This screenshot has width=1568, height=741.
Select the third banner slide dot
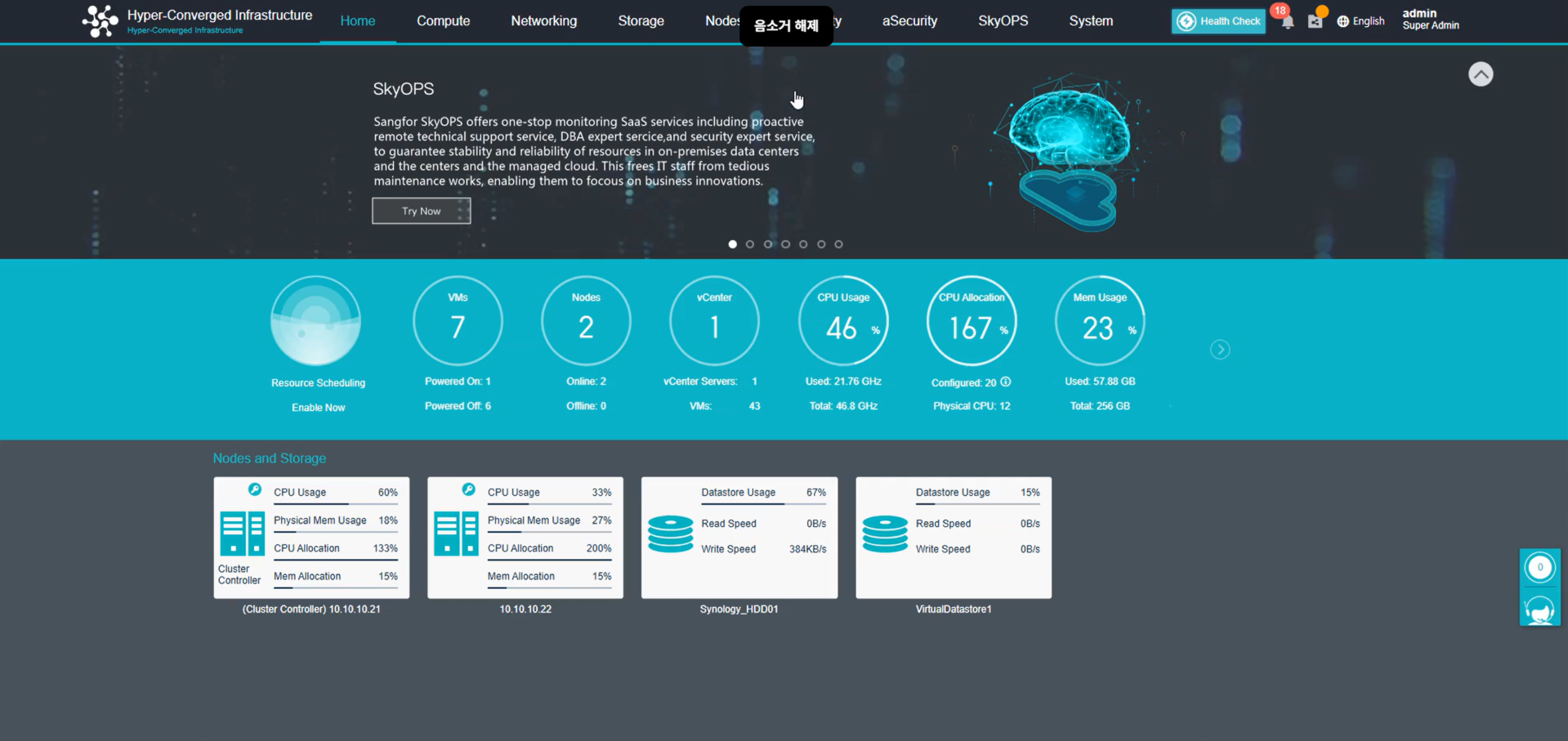[768, 244]
